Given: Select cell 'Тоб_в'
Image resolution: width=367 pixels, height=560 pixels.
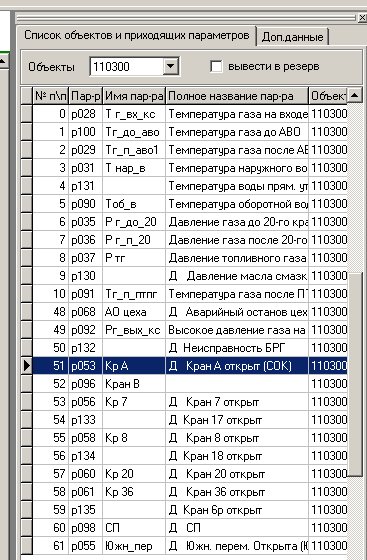Looking at the screenshot, I should click(134, 204).
